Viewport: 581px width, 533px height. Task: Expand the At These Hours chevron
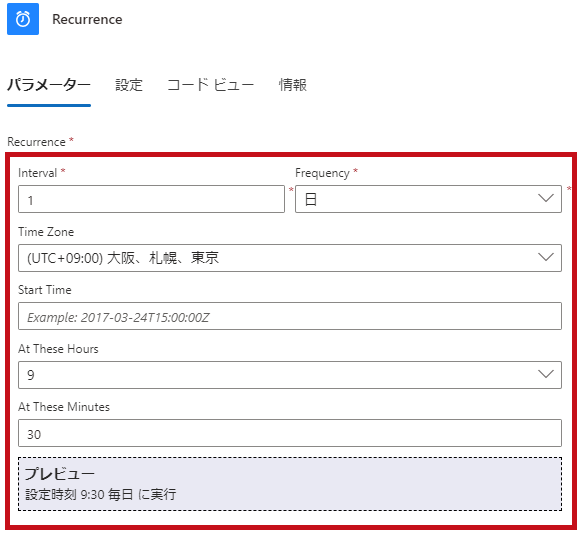pos(545,374)
